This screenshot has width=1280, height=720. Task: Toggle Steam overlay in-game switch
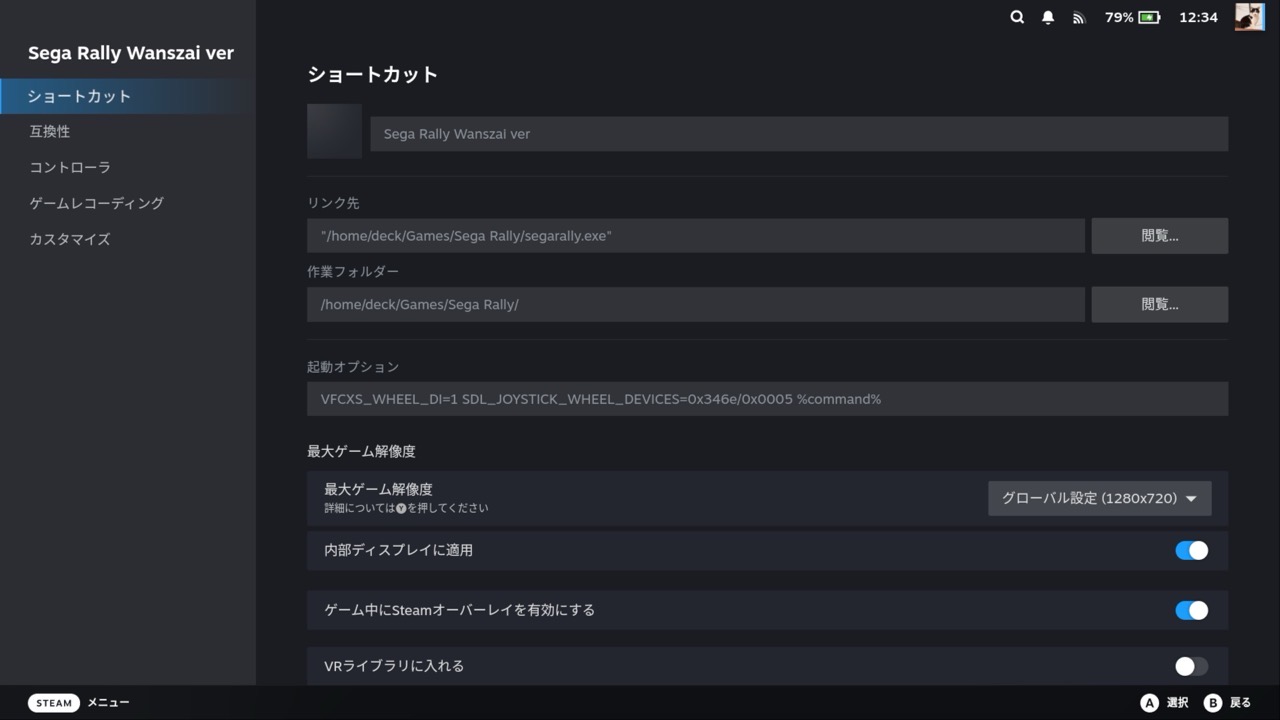[x=1191, y=610]
